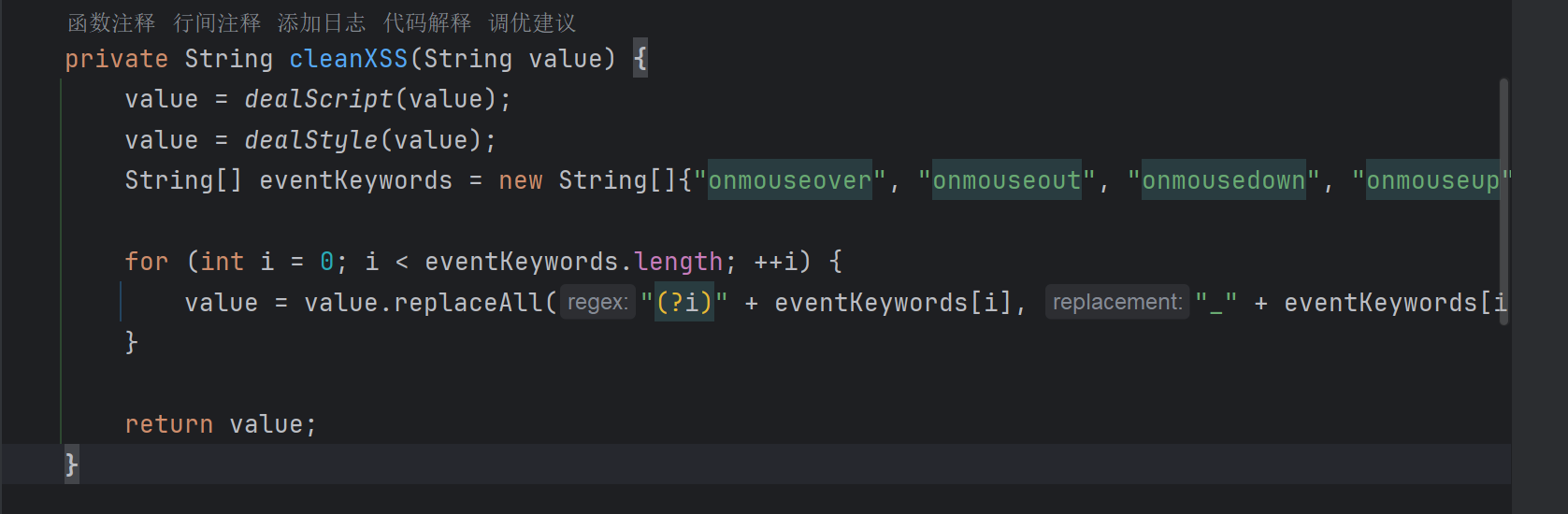The width and height of the screenshot is (1568, 514).
Task: Click the regex: parameter inlay hint
Action: point(597,302)
